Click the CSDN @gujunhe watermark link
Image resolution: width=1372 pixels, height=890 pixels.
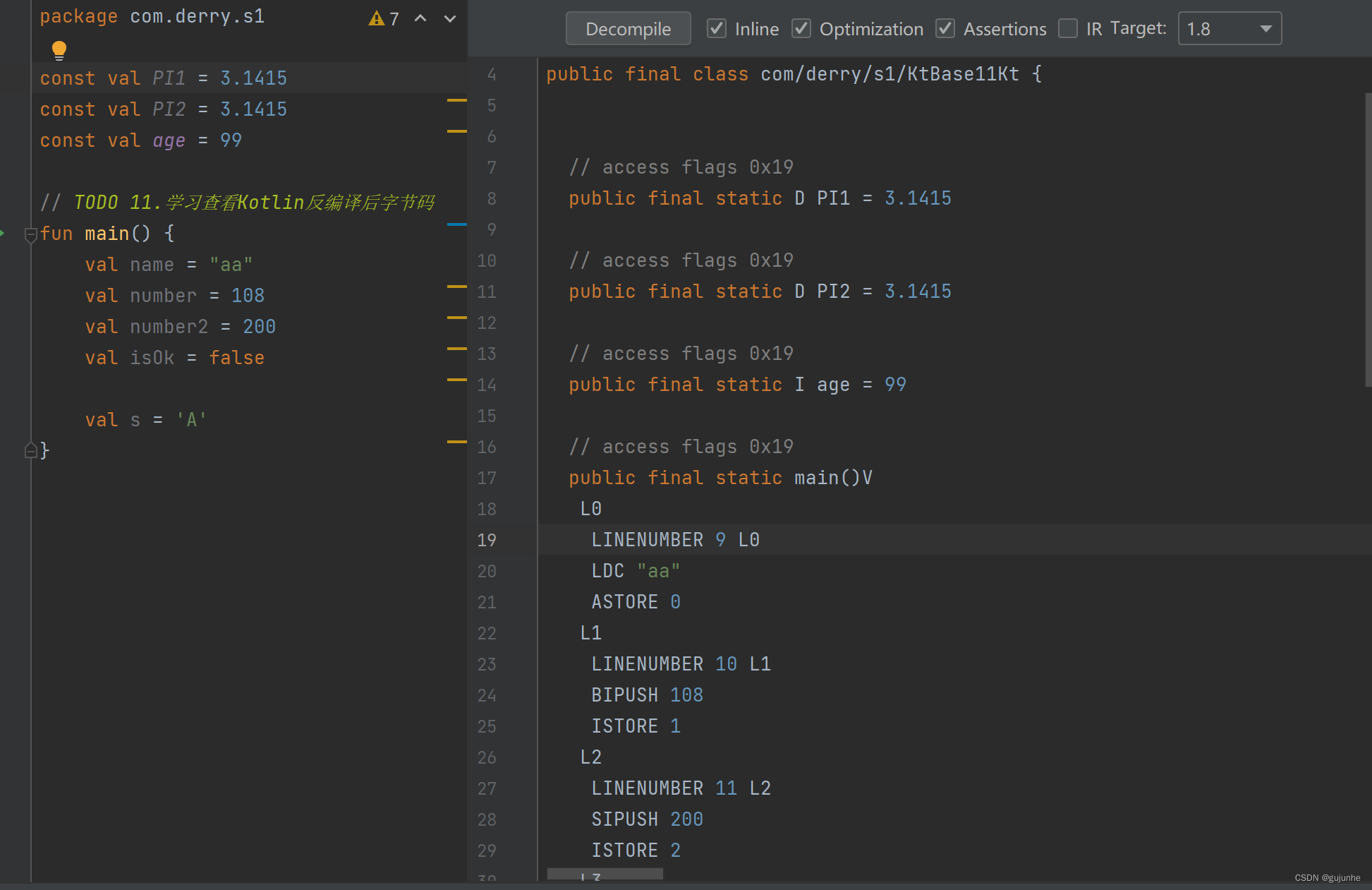click(x=1329, y=877)
